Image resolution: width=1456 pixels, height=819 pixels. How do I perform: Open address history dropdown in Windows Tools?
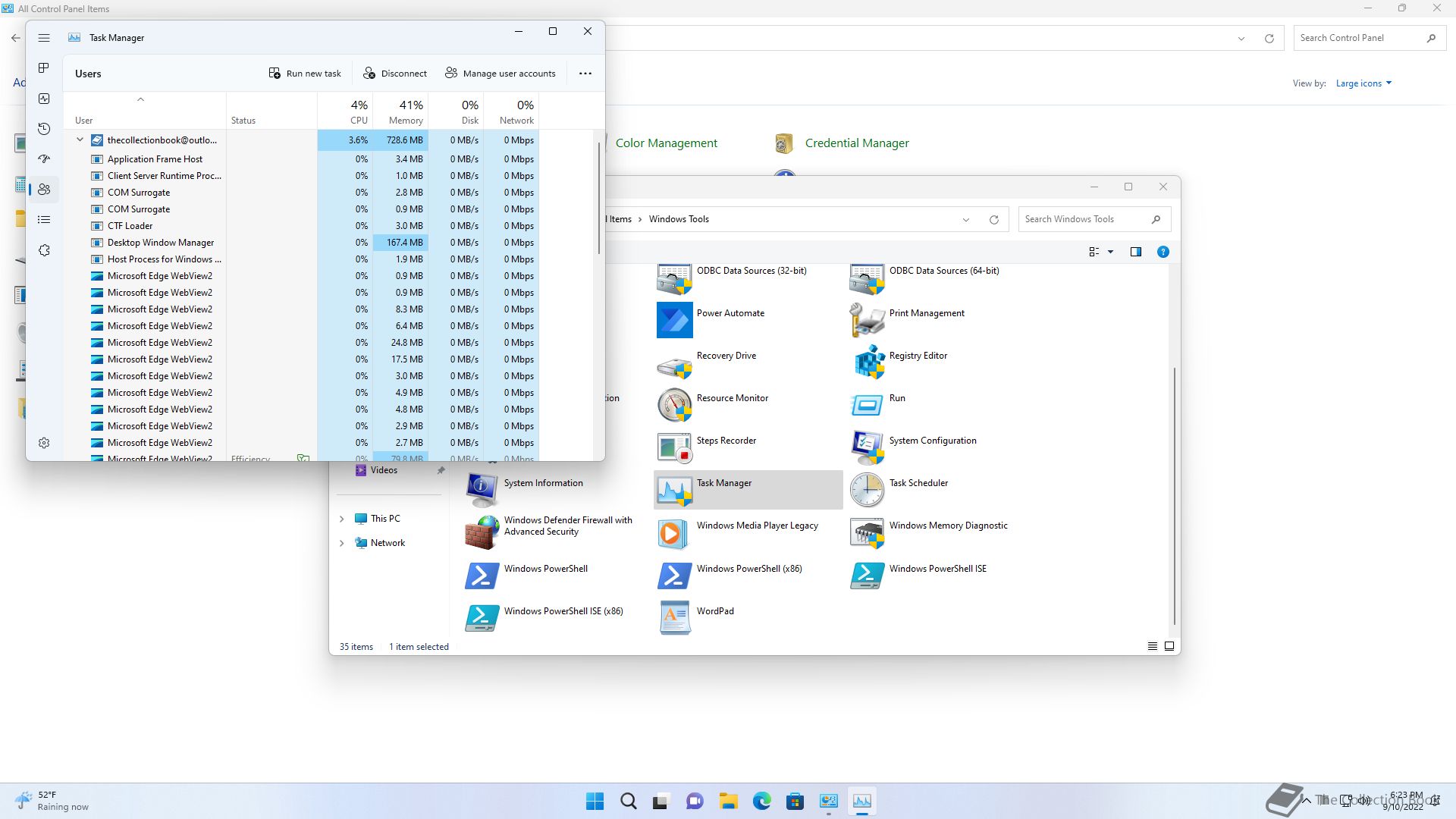pos(966,220)
